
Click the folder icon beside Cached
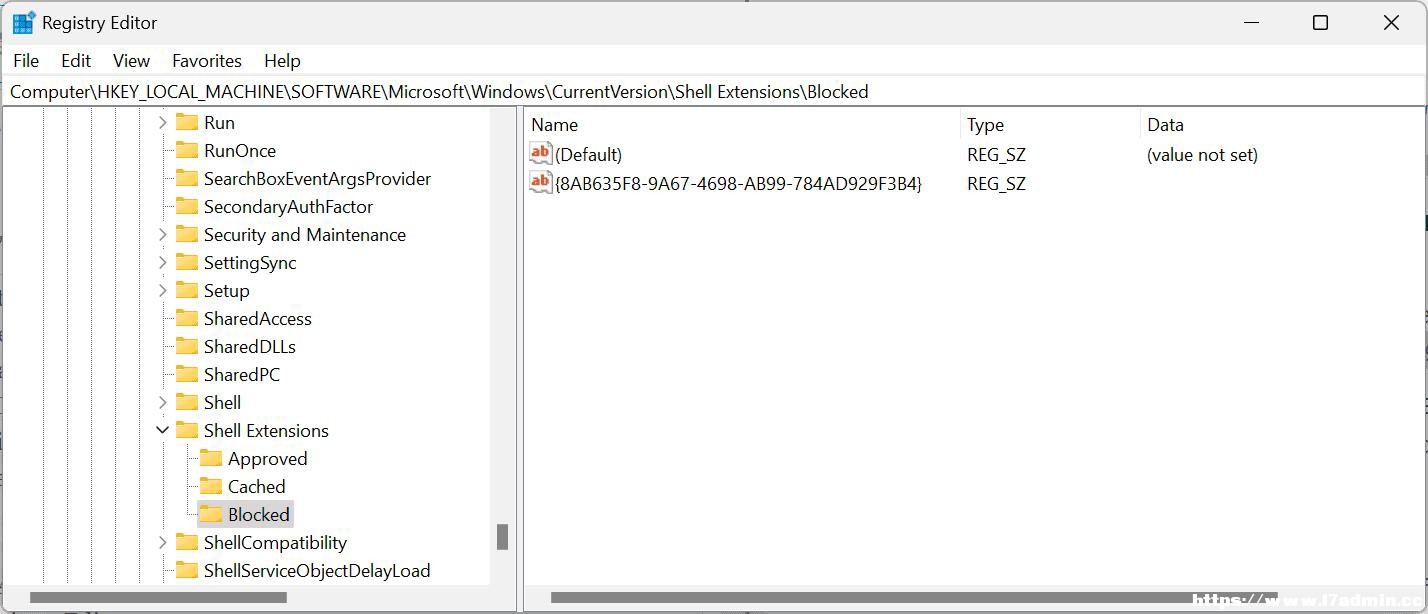point(211,486)
